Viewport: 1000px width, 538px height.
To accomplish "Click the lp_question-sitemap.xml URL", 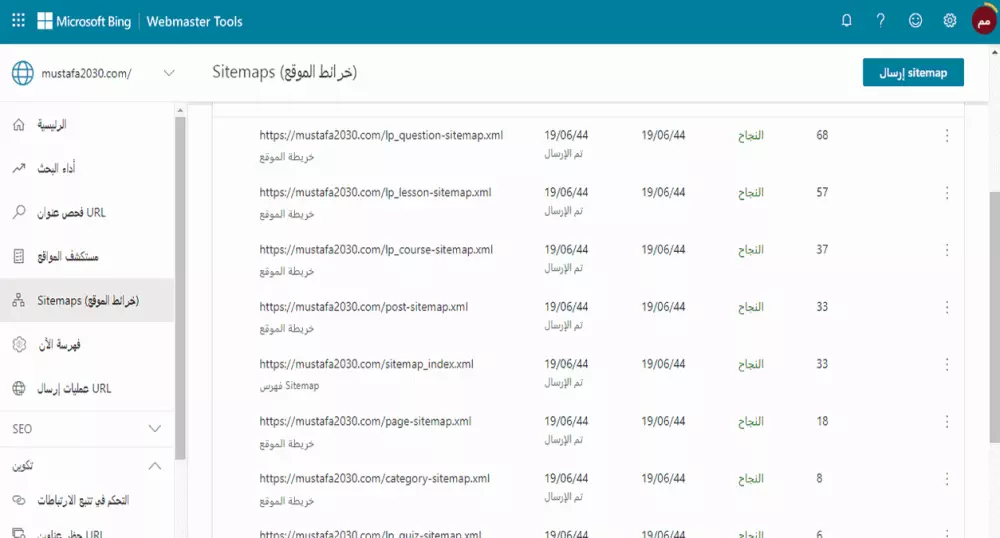I will pos(381,135).
